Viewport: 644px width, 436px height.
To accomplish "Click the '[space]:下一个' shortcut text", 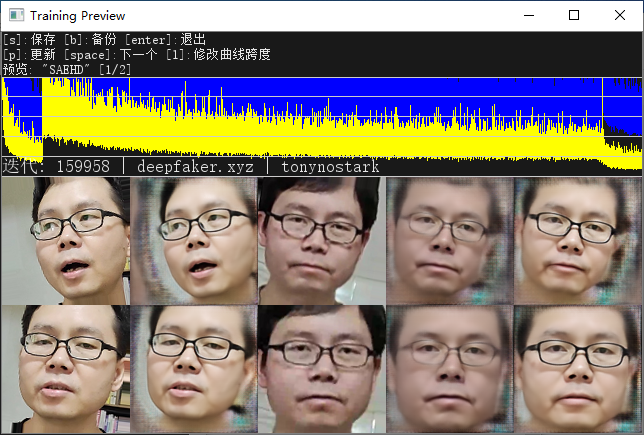I will [110, 55].
